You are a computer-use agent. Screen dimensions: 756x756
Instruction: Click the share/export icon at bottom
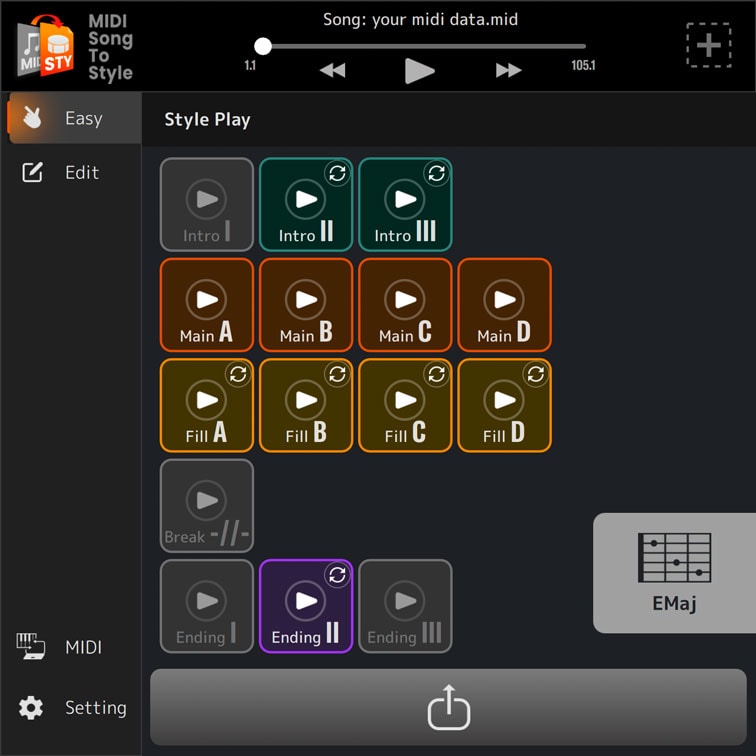[448, 709]
